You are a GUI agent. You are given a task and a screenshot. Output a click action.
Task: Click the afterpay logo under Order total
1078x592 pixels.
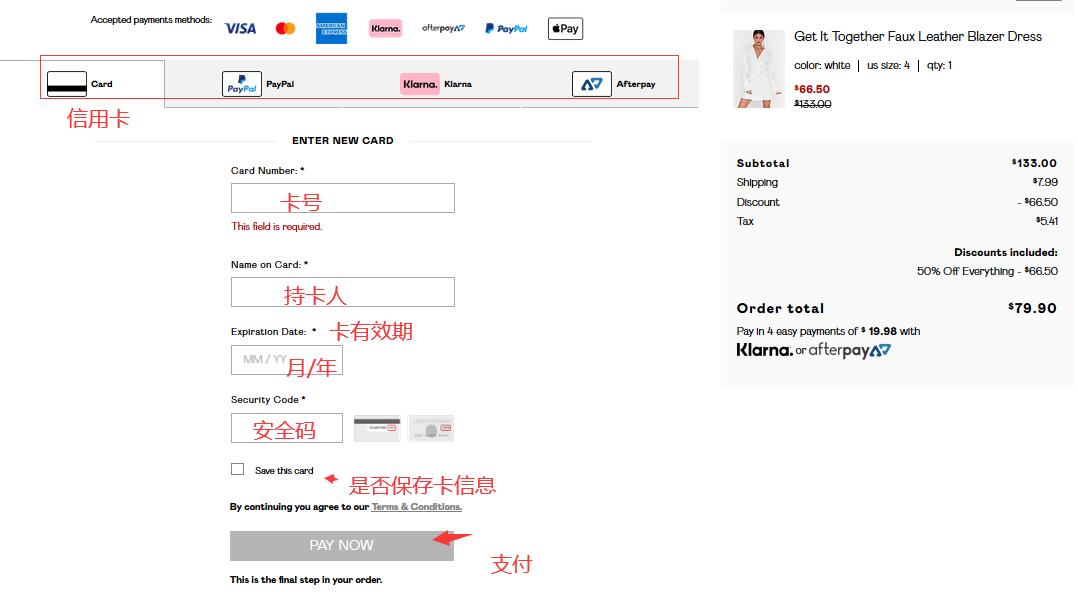(850, 351)
